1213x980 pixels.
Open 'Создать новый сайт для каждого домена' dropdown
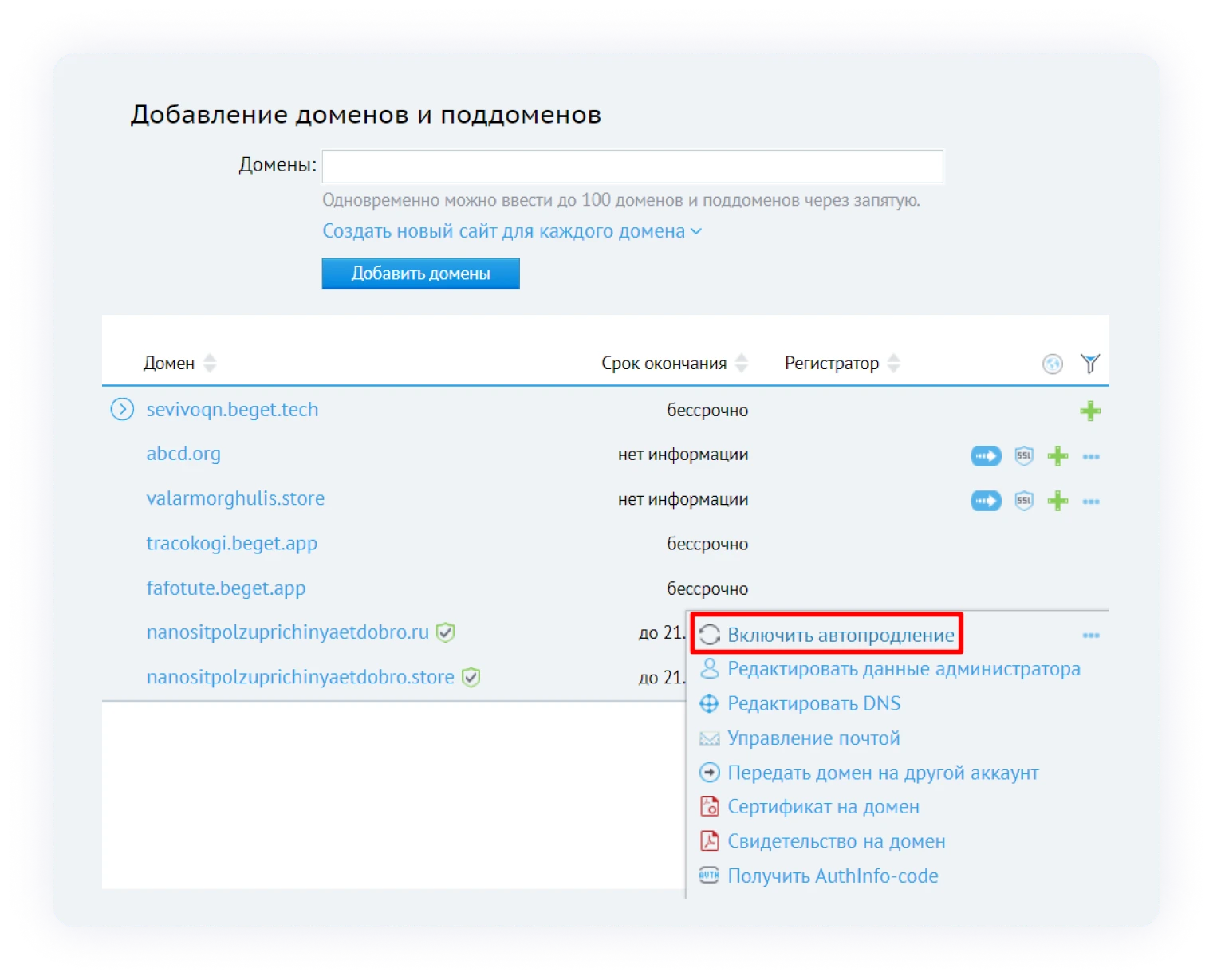(x=511, y=231)
